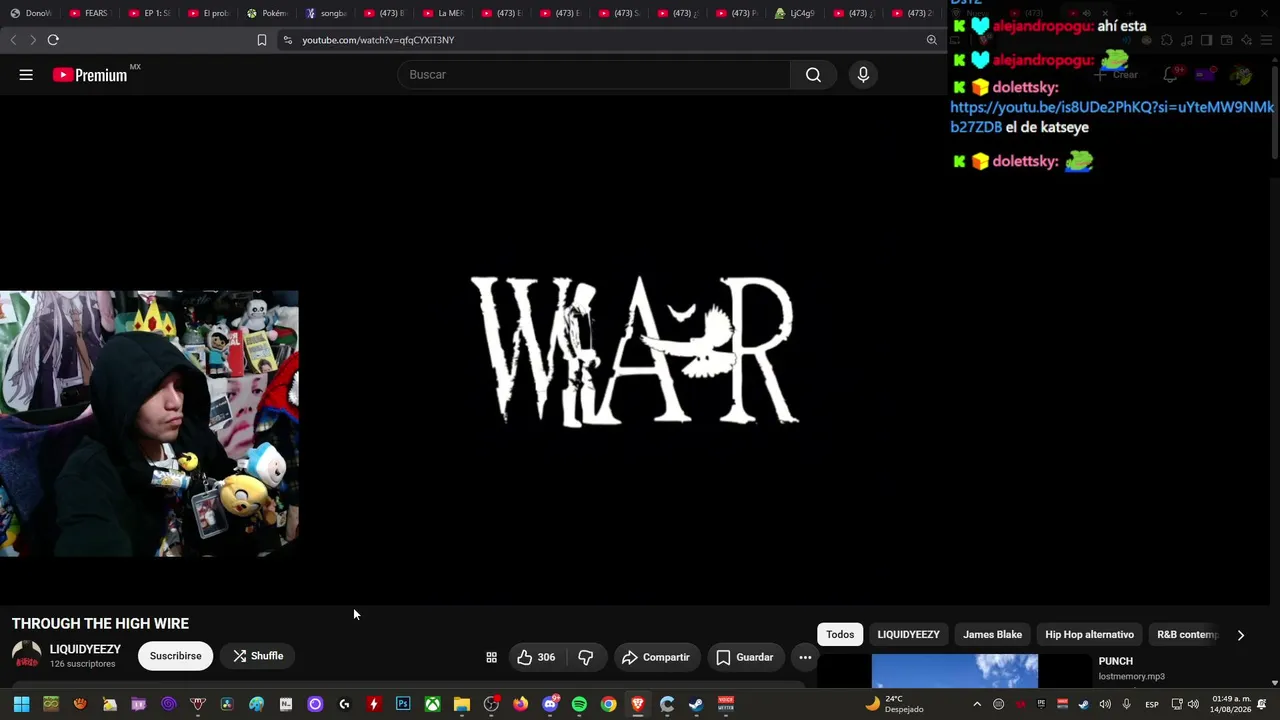Open Windows Start menu

click(x=21, y=704)
